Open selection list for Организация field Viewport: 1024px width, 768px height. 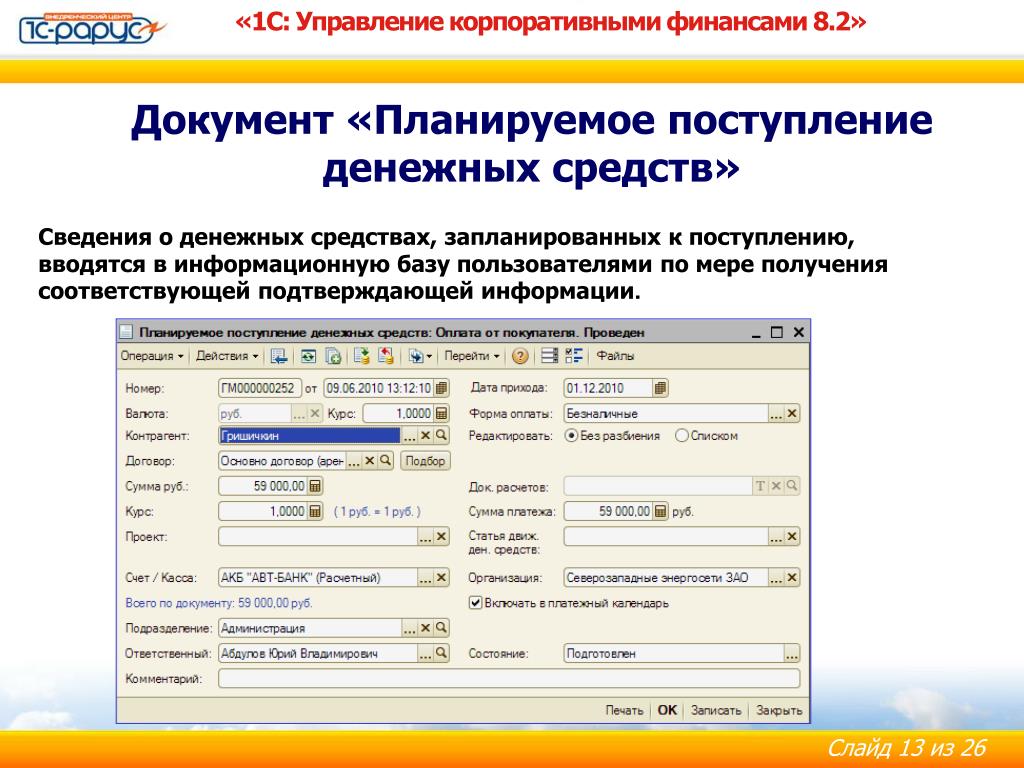pos(776,578)
